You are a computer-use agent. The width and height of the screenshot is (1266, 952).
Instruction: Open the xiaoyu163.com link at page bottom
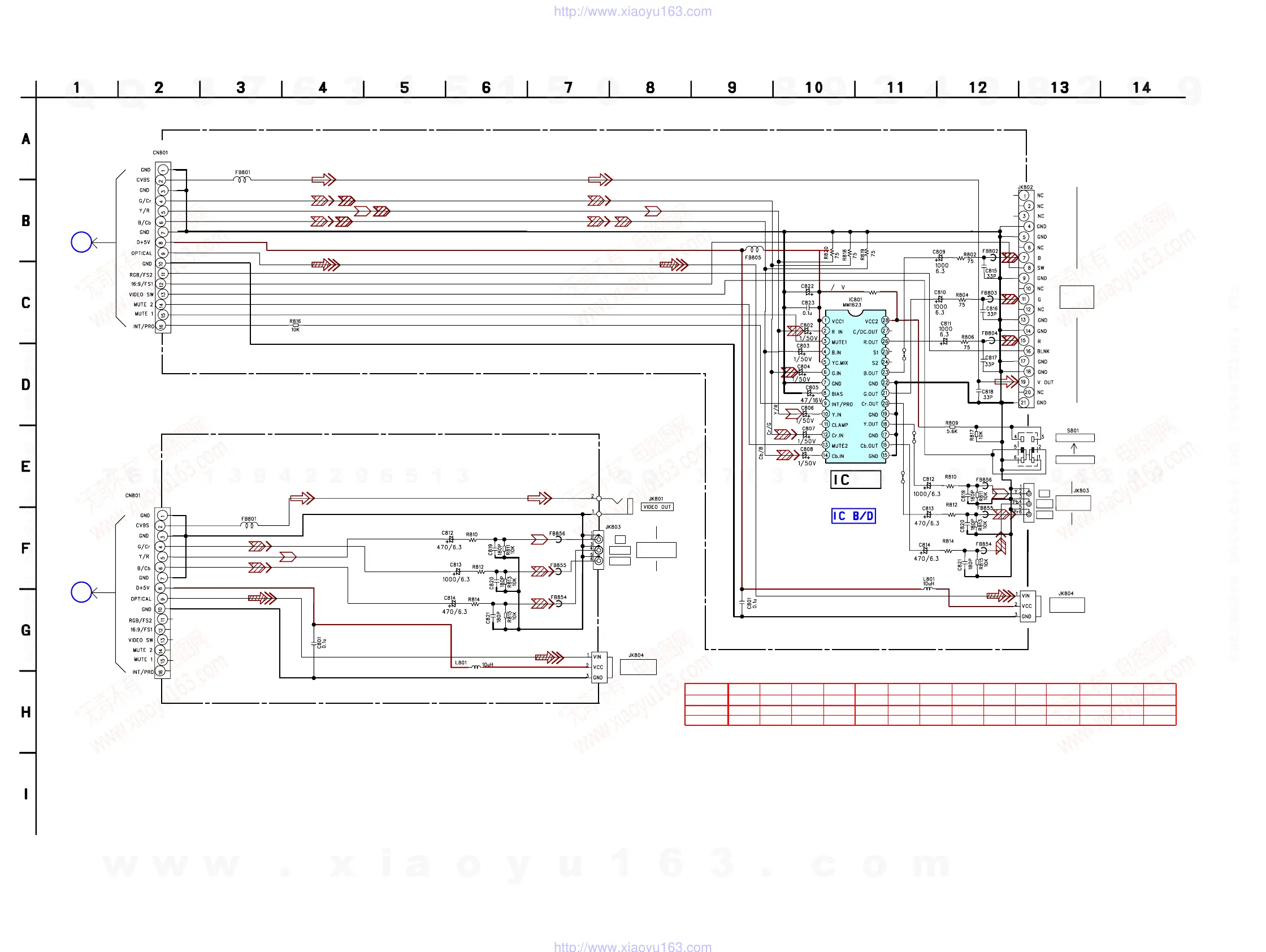(x=632, y=946)
